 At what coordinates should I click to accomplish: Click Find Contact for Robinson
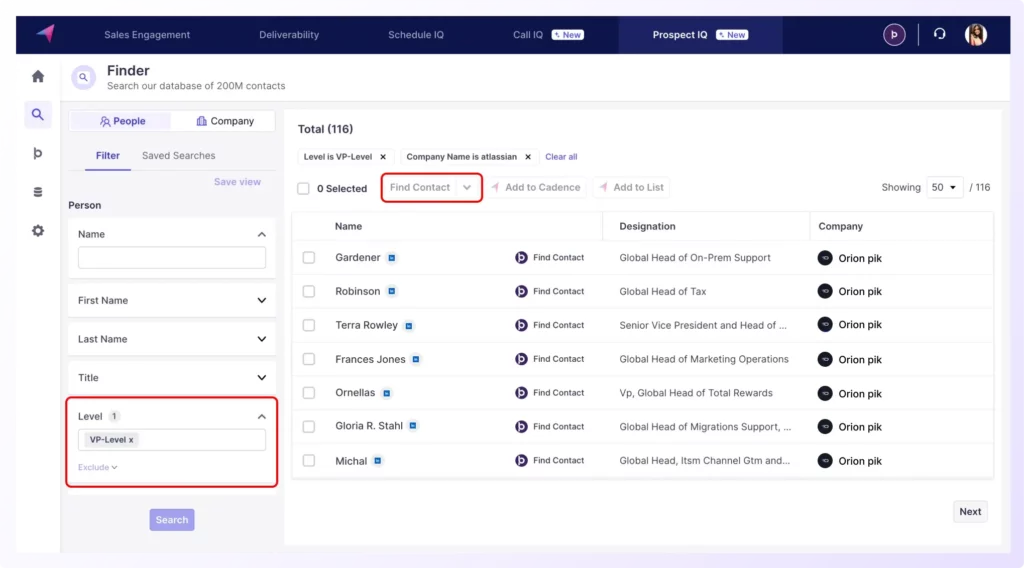pyautogui.click(x=549, y=291)
